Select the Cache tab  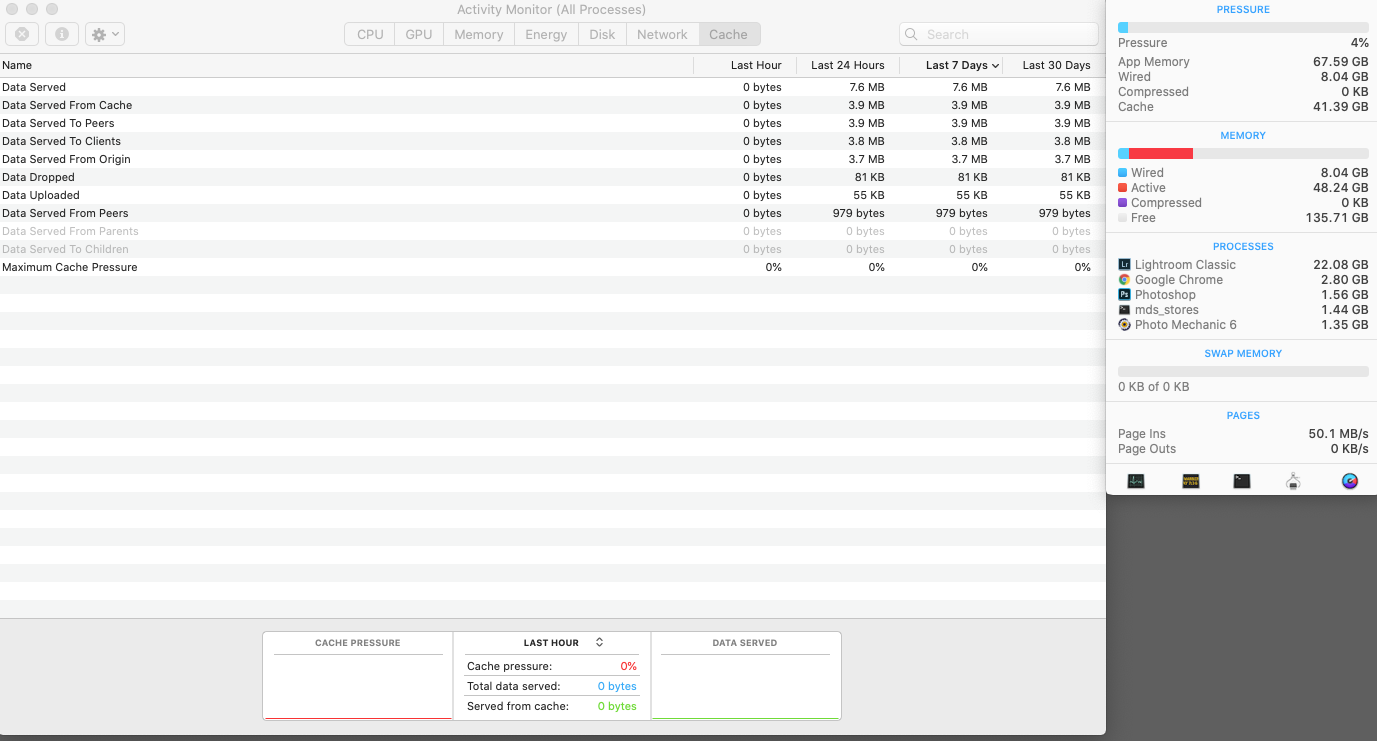pos(729,34)
